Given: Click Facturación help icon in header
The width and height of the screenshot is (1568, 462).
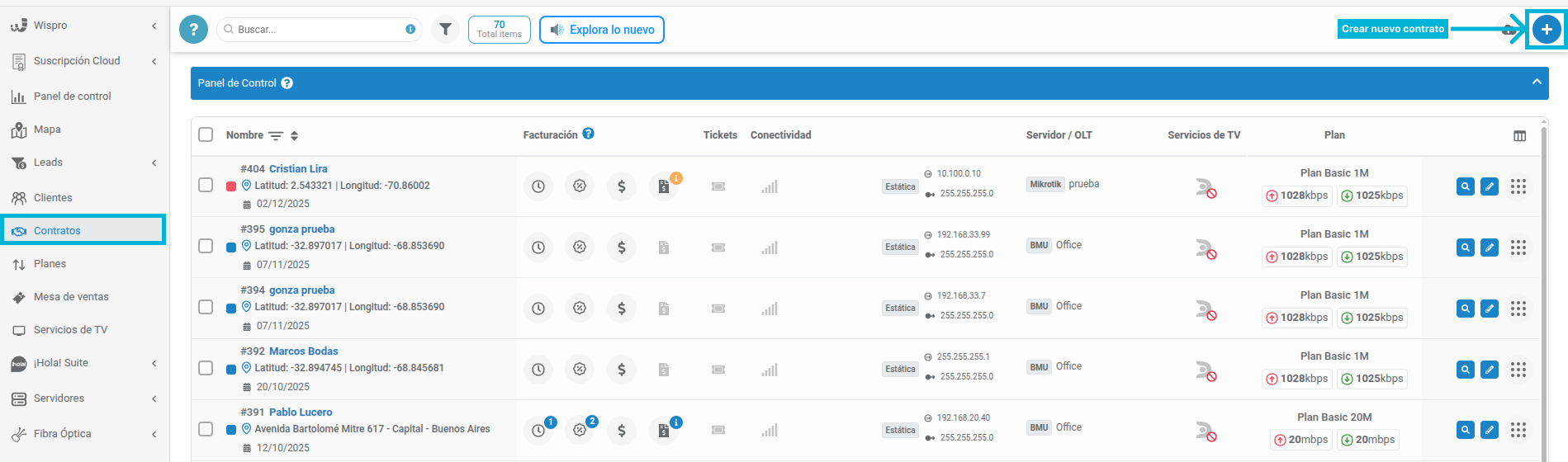Looking at the screenshot, I should click(588, 134).
